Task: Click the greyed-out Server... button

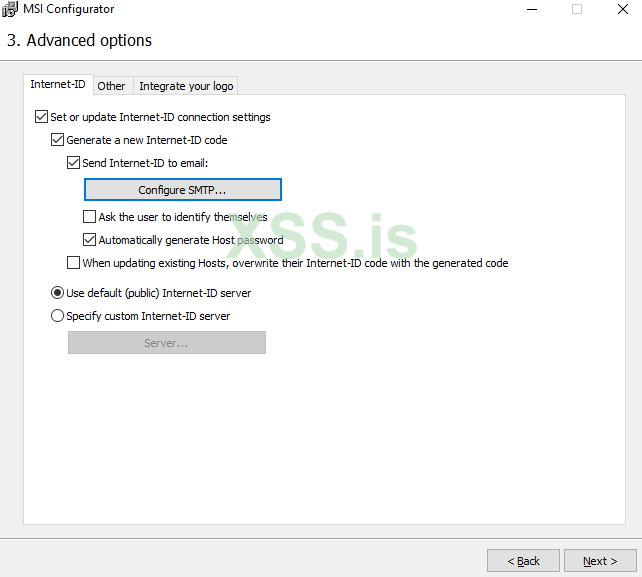Action: [167, 342]
